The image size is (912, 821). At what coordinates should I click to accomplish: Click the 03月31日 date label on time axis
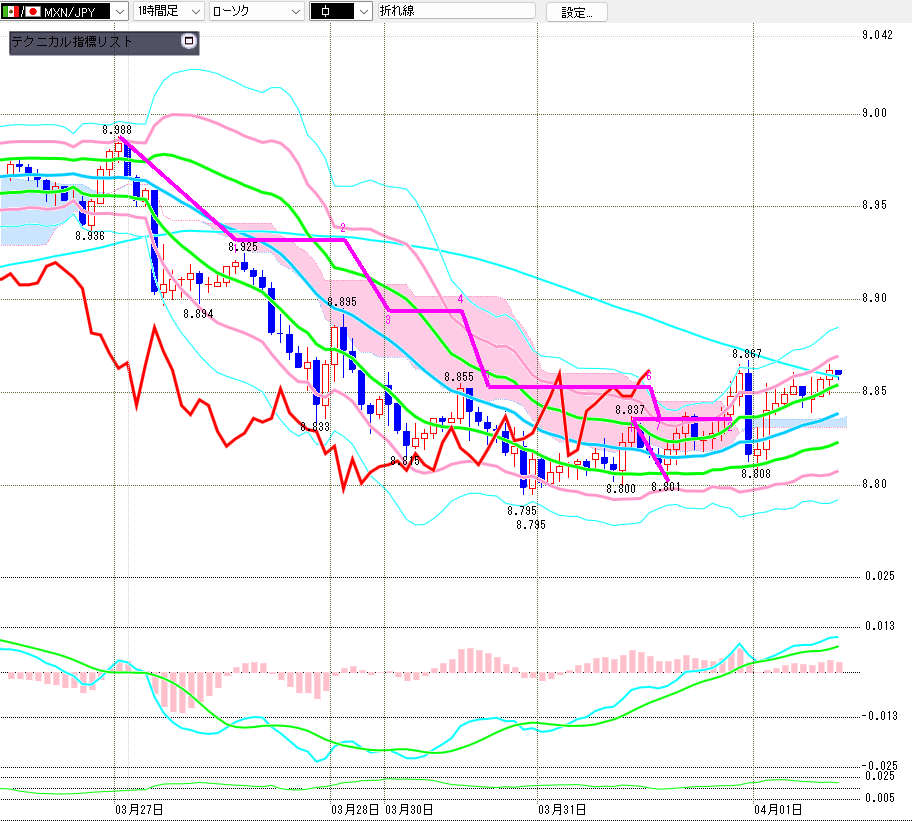561,808
